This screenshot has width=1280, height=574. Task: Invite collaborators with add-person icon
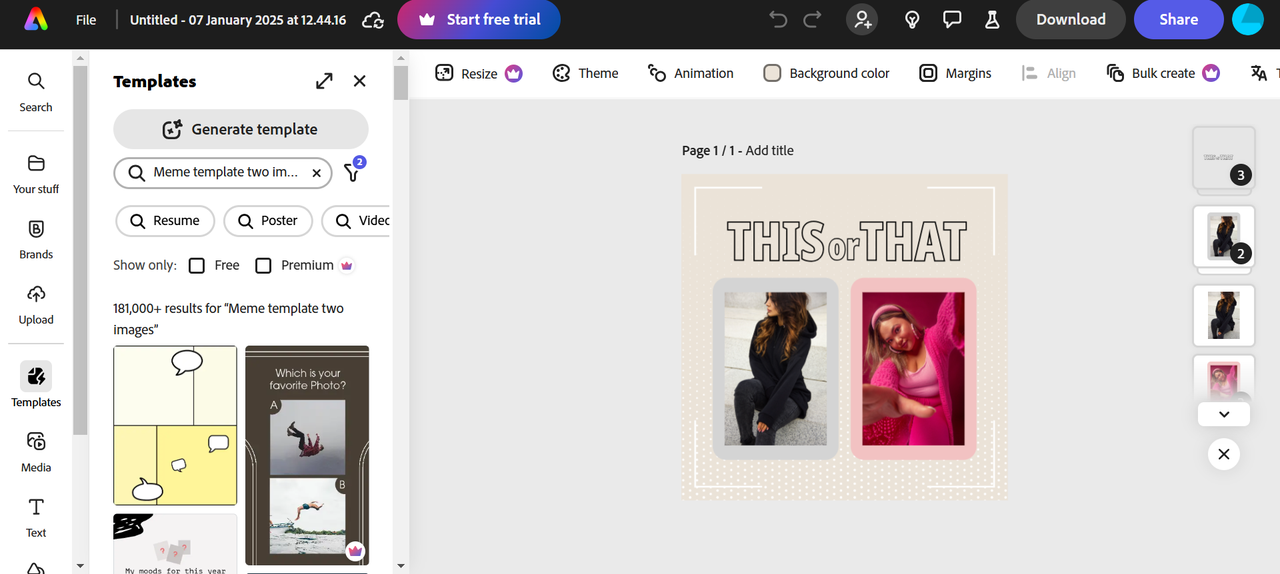(862, 19)
